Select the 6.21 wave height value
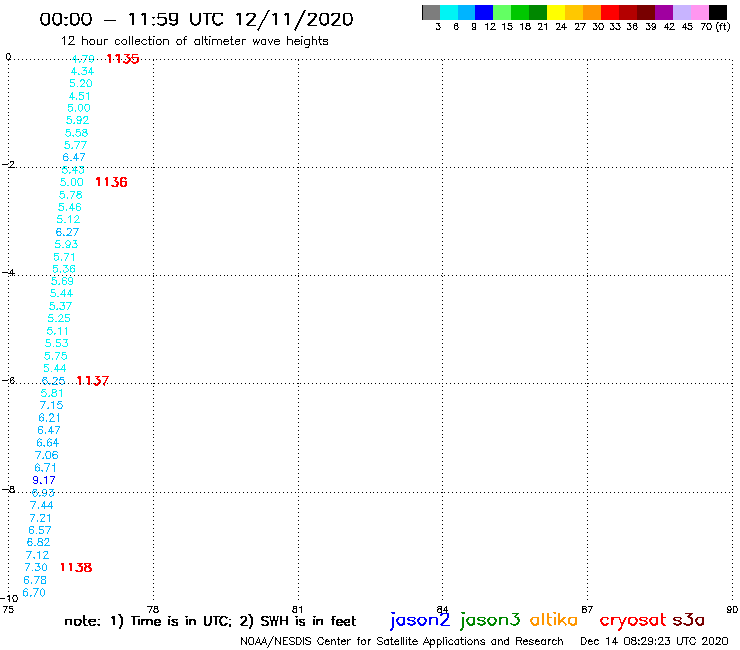 pyautogui.click(x=50, y=418)
